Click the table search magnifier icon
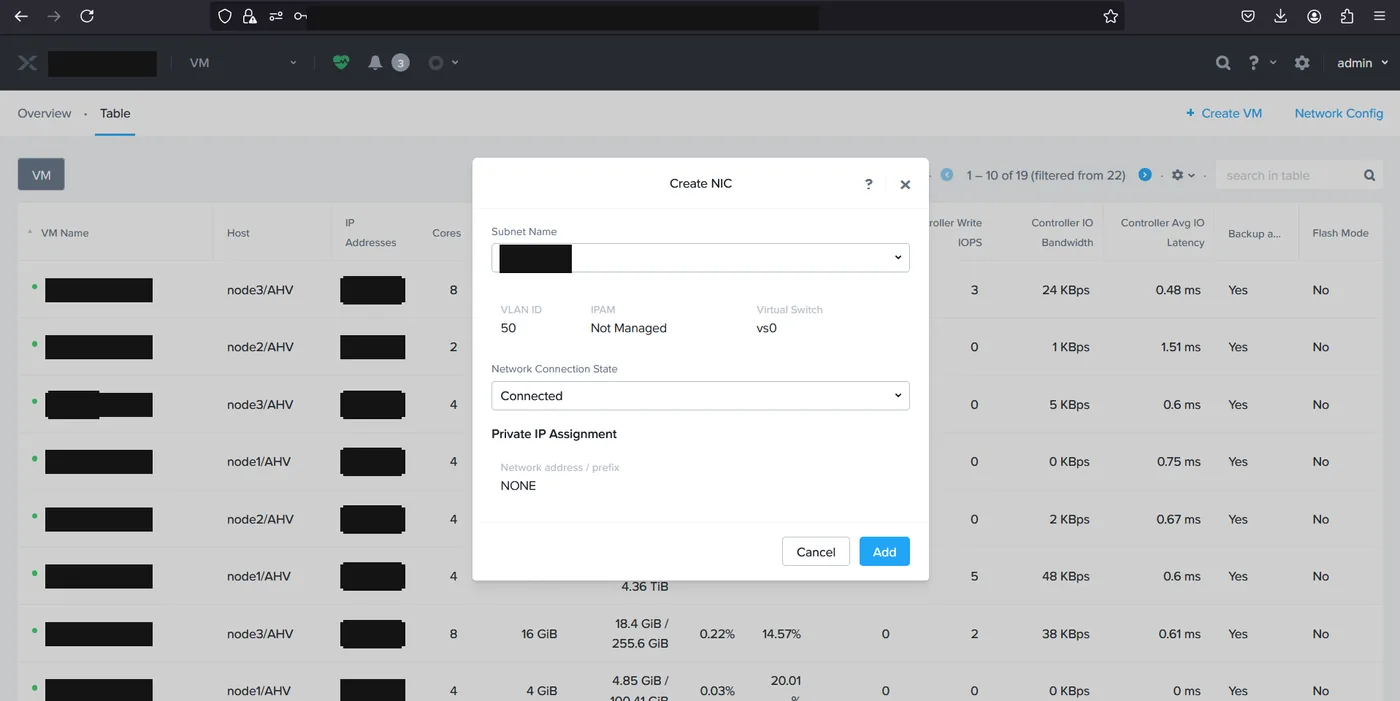Screen dimensions: 1400x701 pos(1370,175)
